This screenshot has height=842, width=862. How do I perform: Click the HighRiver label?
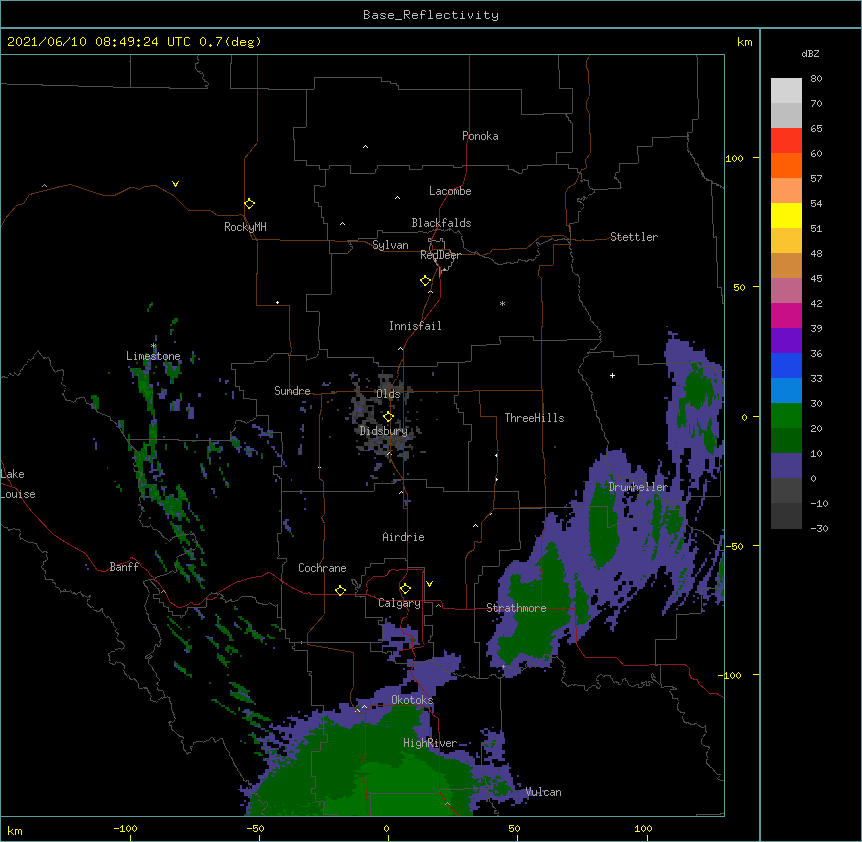pos(430,743)
